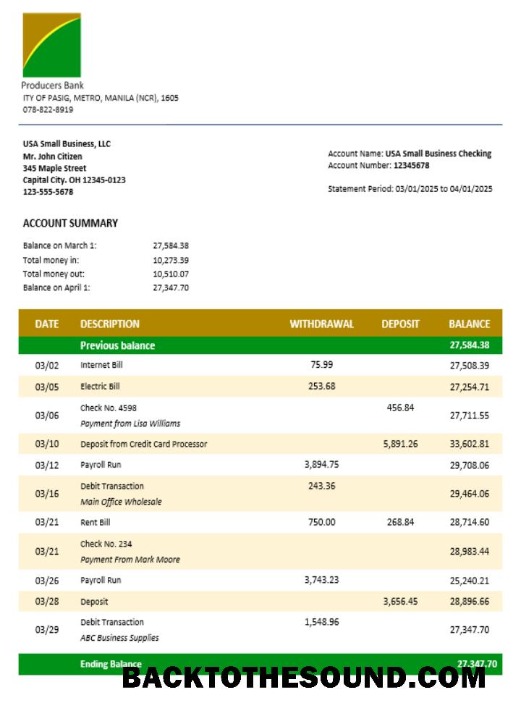Click 'Mr. John Citizen' name
The height and width of the screenshot is (724, 521).
53,157
